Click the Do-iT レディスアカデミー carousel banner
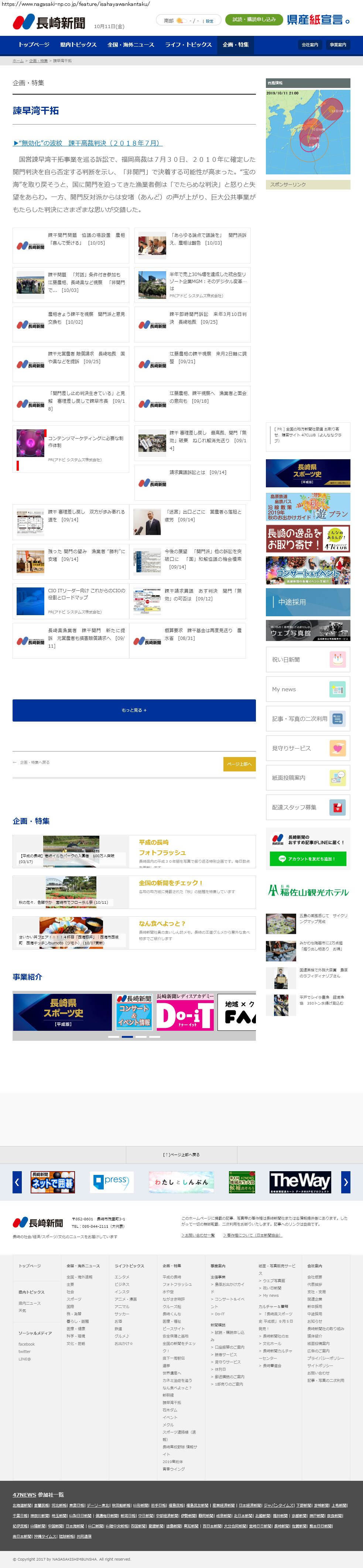 pyautogui.click(x=185, y=1012)
